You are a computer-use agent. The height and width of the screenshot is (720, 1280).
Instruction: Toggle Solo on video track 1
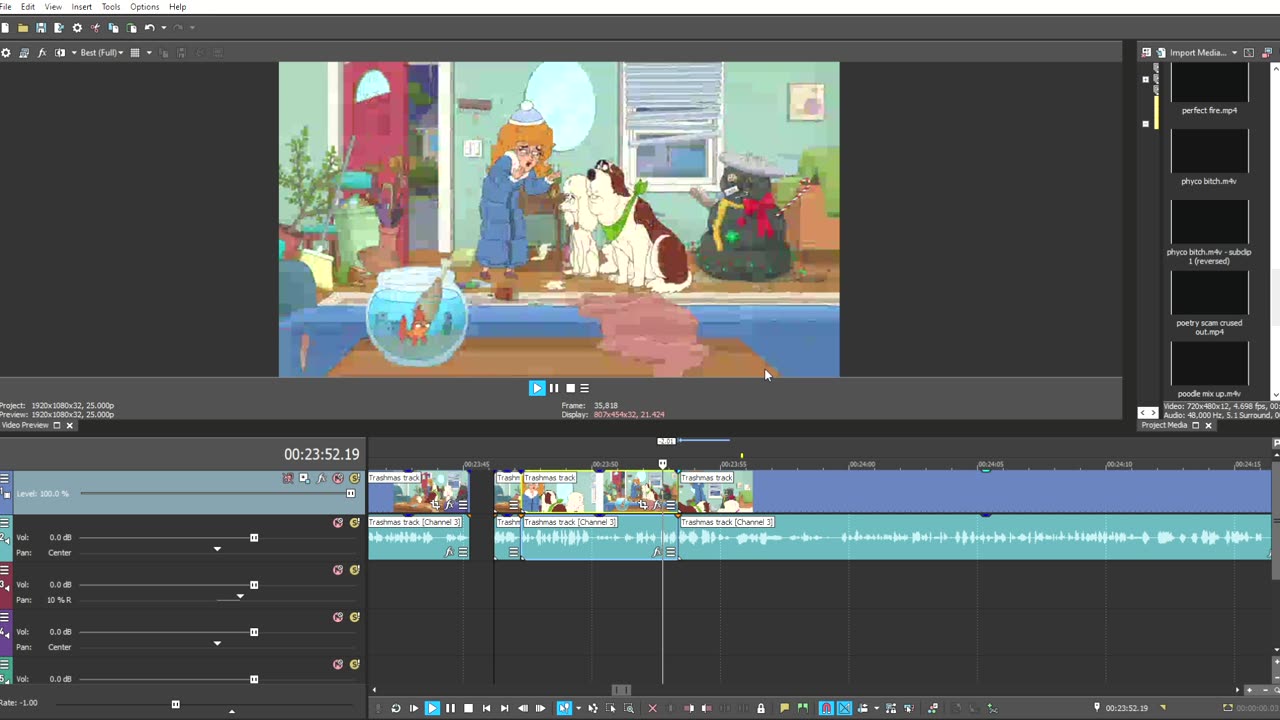[x=355, y=479]
